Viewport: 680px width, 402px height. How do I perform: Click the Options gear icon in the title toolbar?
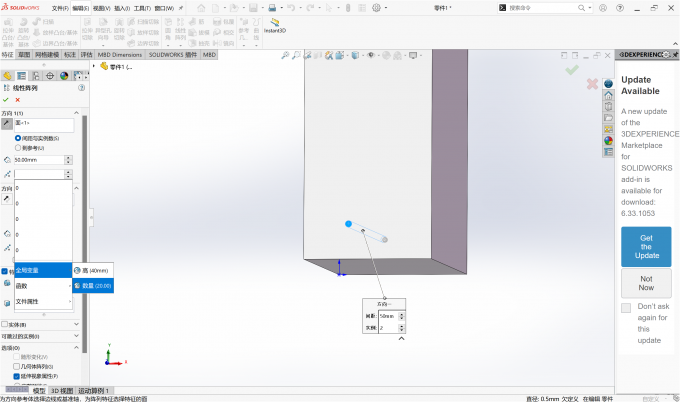(x=376, y=8)
